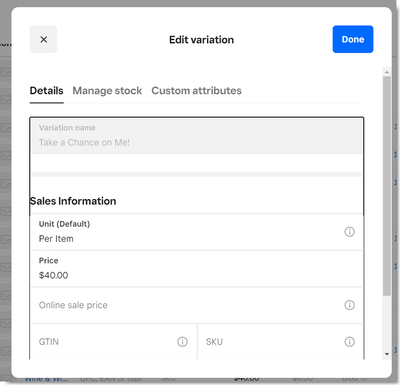Click the dialog's vertical scrollbar thumb
The width and height of the screenshot is (400, 385).
(x=387, y=186)
